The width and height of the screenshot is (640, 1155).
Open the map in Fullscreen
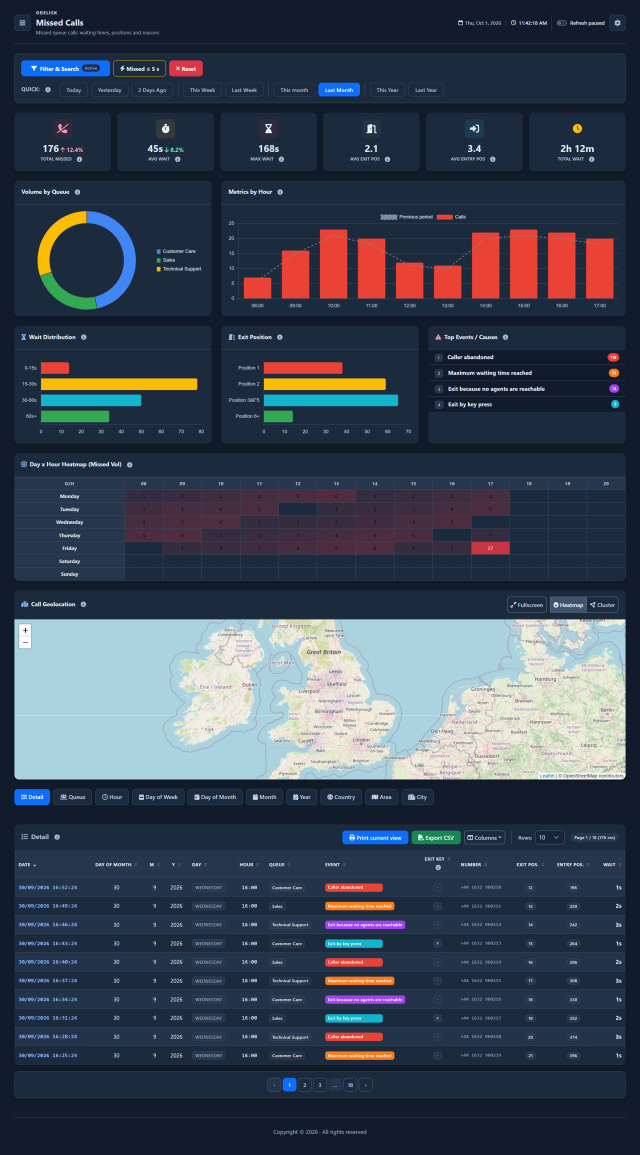[527, 605]
